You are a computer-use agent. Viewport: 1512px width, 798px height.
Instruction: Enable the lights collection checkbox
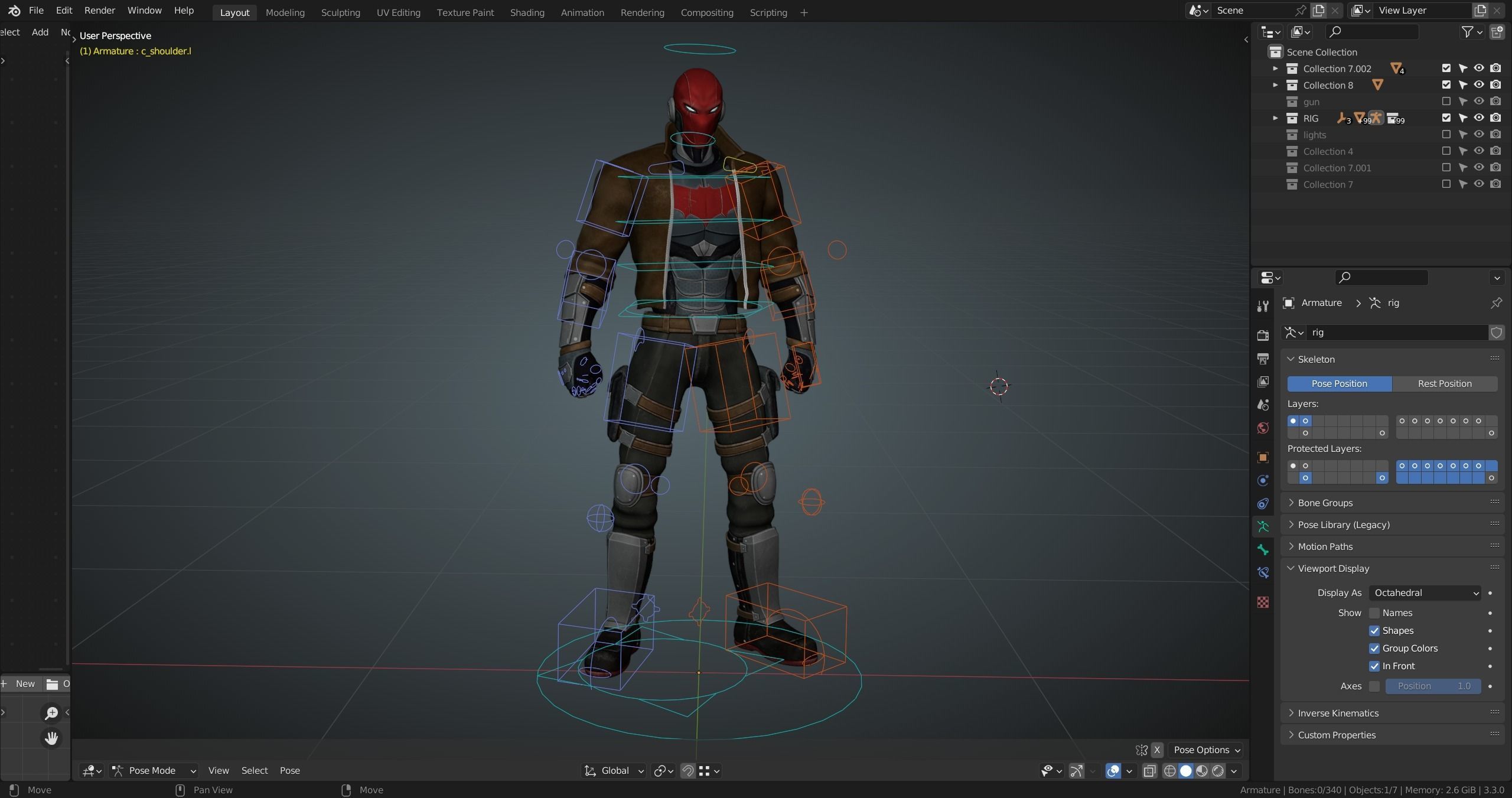[1446, 135]
